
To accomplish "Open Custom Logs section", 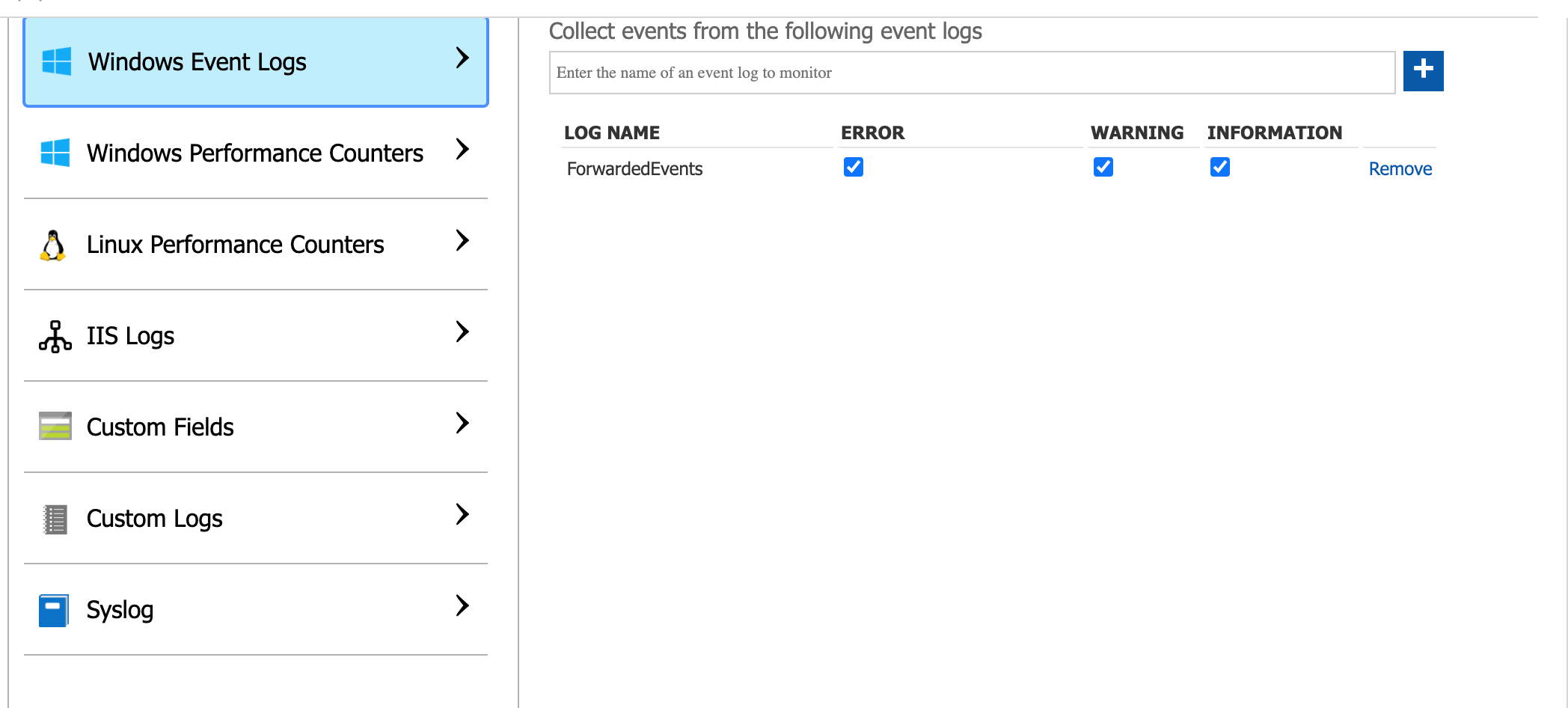I will point(256,519).
